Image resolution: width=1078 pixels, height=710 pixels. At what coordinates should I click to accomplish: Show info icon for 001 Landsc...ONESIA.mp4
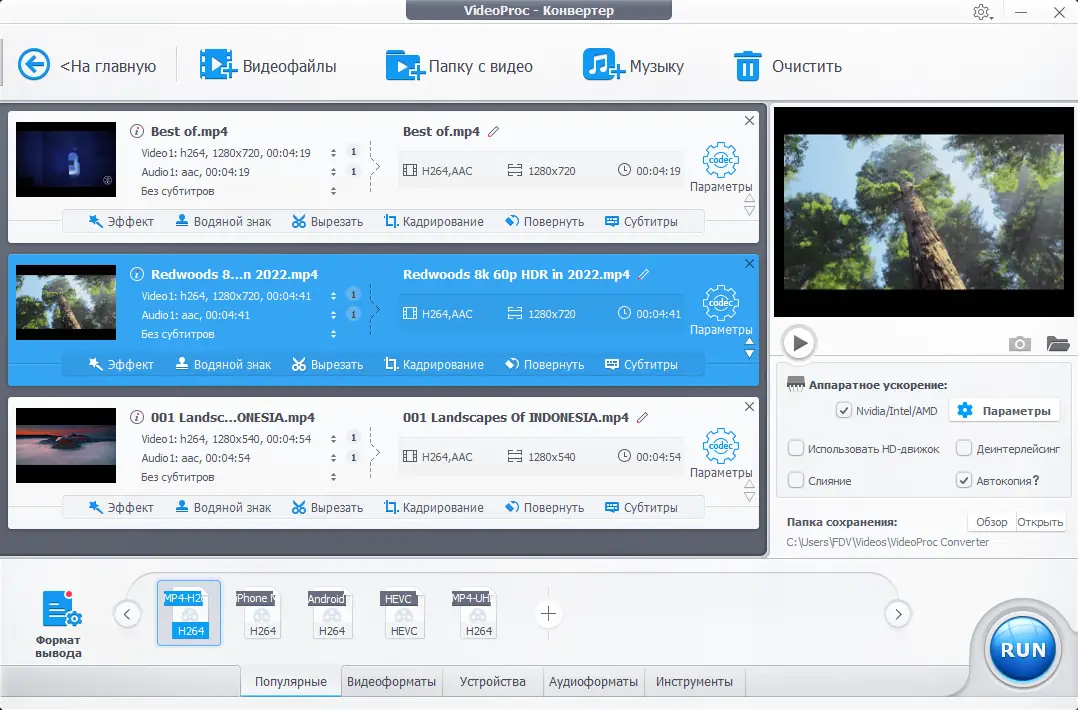point(137,417)
